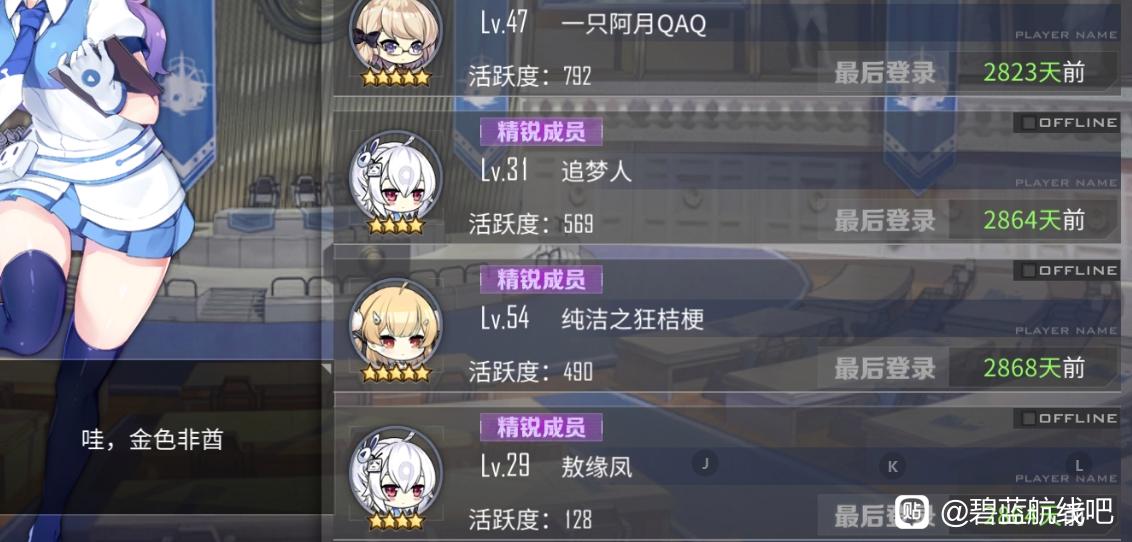This screenshot has width=1132, height=542.
Task: Tap the secretary's dialogue 哇，金色非酋
Action: (x=152, y=440)
